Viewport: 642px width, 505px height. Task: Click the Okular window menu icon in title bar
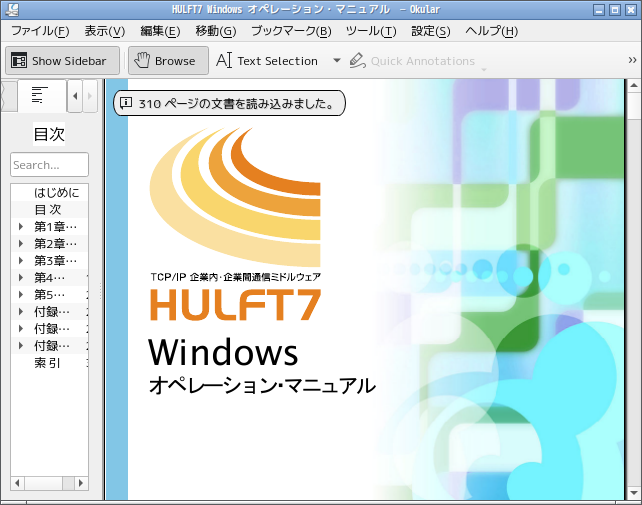click(14, 9)
